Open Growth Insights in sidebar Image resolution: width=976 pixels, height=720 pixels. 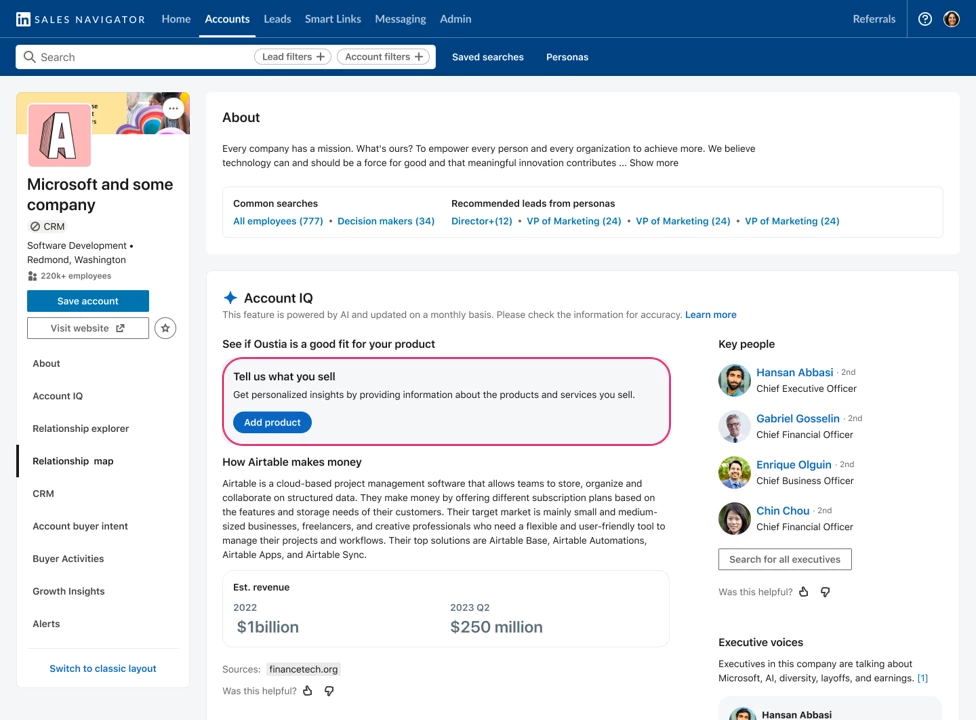point(68,591)
